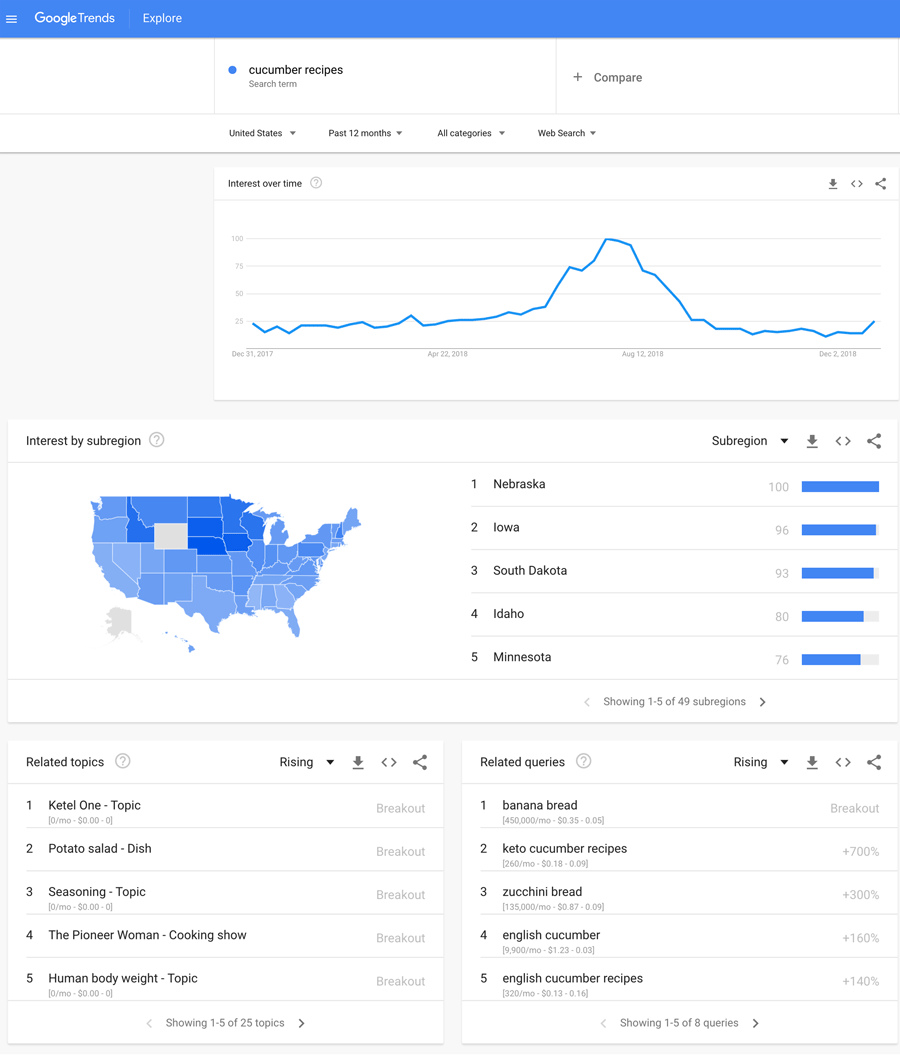Open the hamburger main menu

point(12,19)
